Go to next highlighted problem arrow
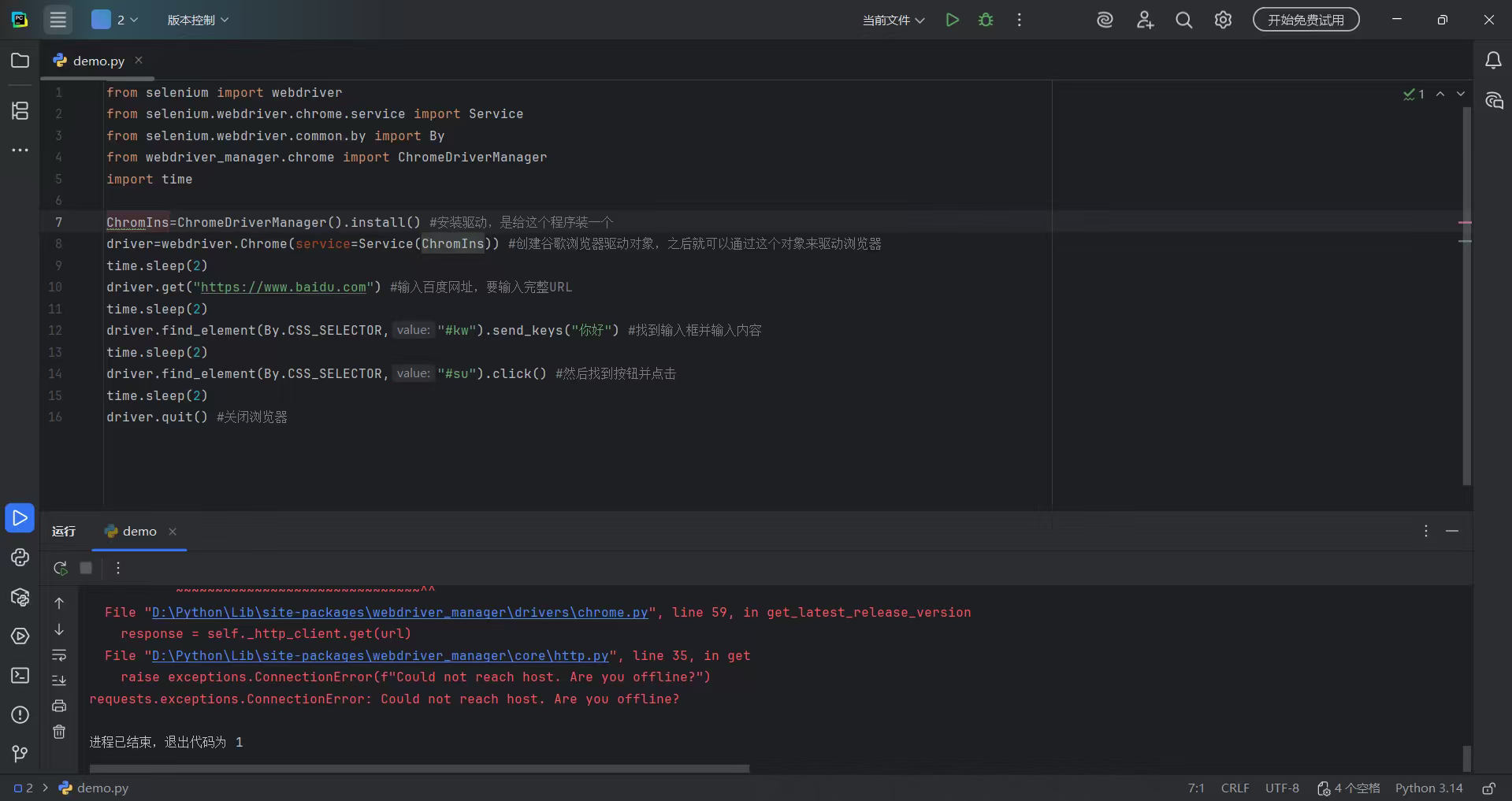Screen dimensions: 1512x801 pos(1461,94)
